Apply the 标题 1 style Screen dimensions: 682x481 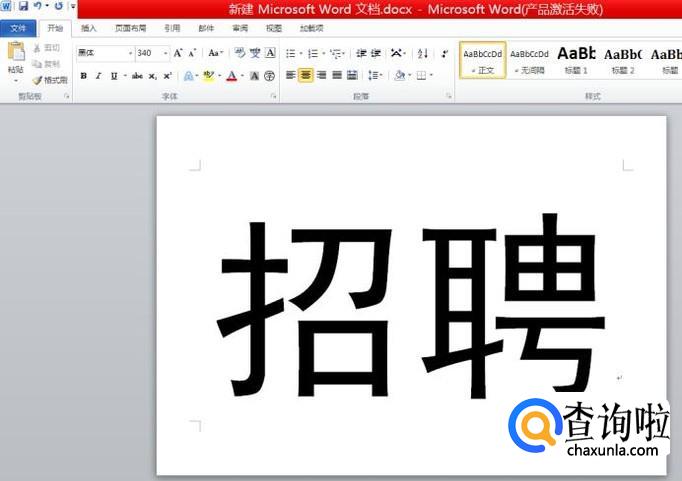point(575,59)
